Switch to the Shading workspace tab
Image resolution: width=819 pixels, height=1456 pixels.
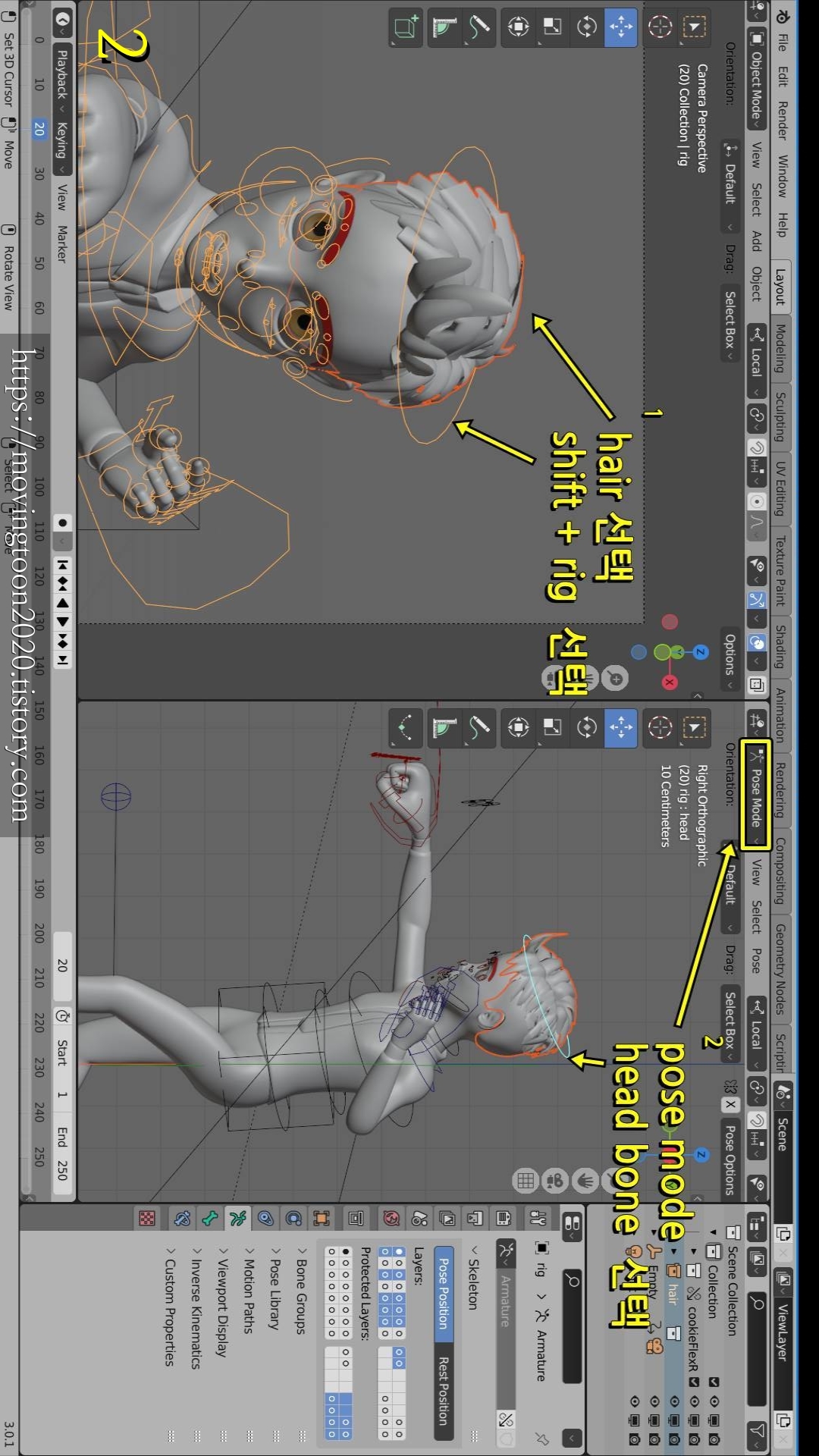click(781, 646)
